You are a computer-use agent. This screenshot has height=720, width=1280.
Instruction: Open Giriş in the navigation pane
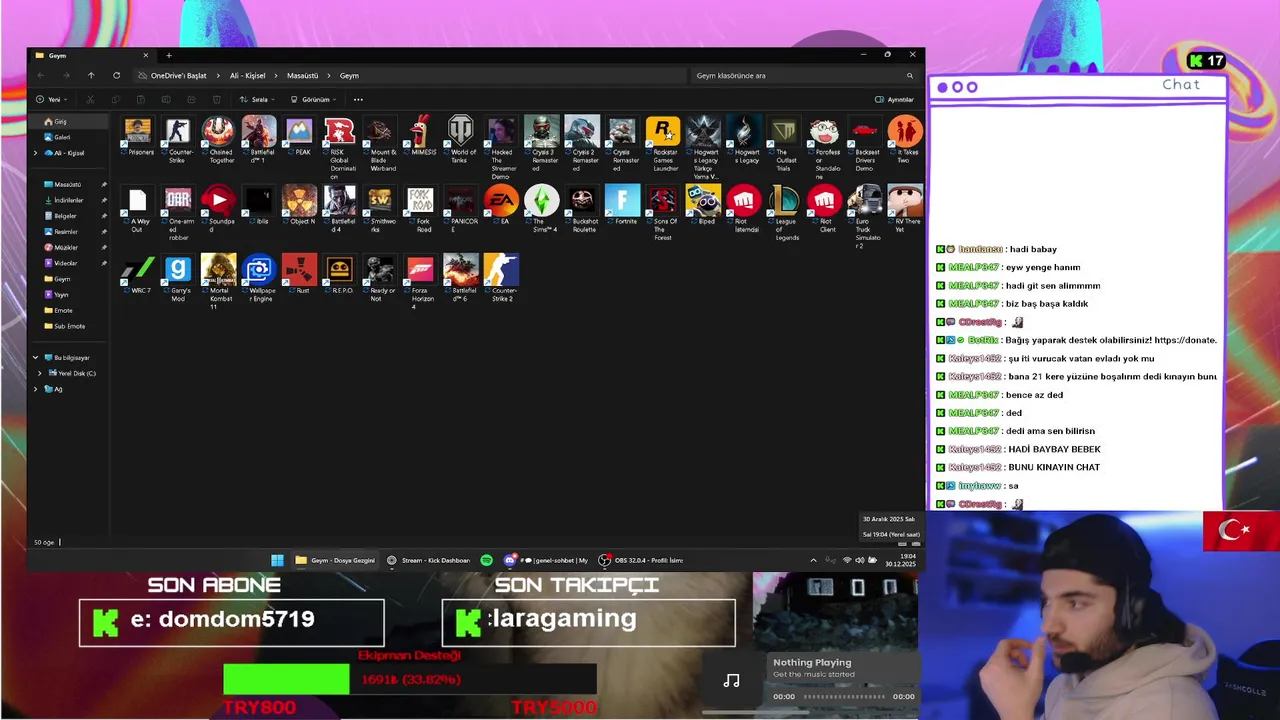[67, 121]
